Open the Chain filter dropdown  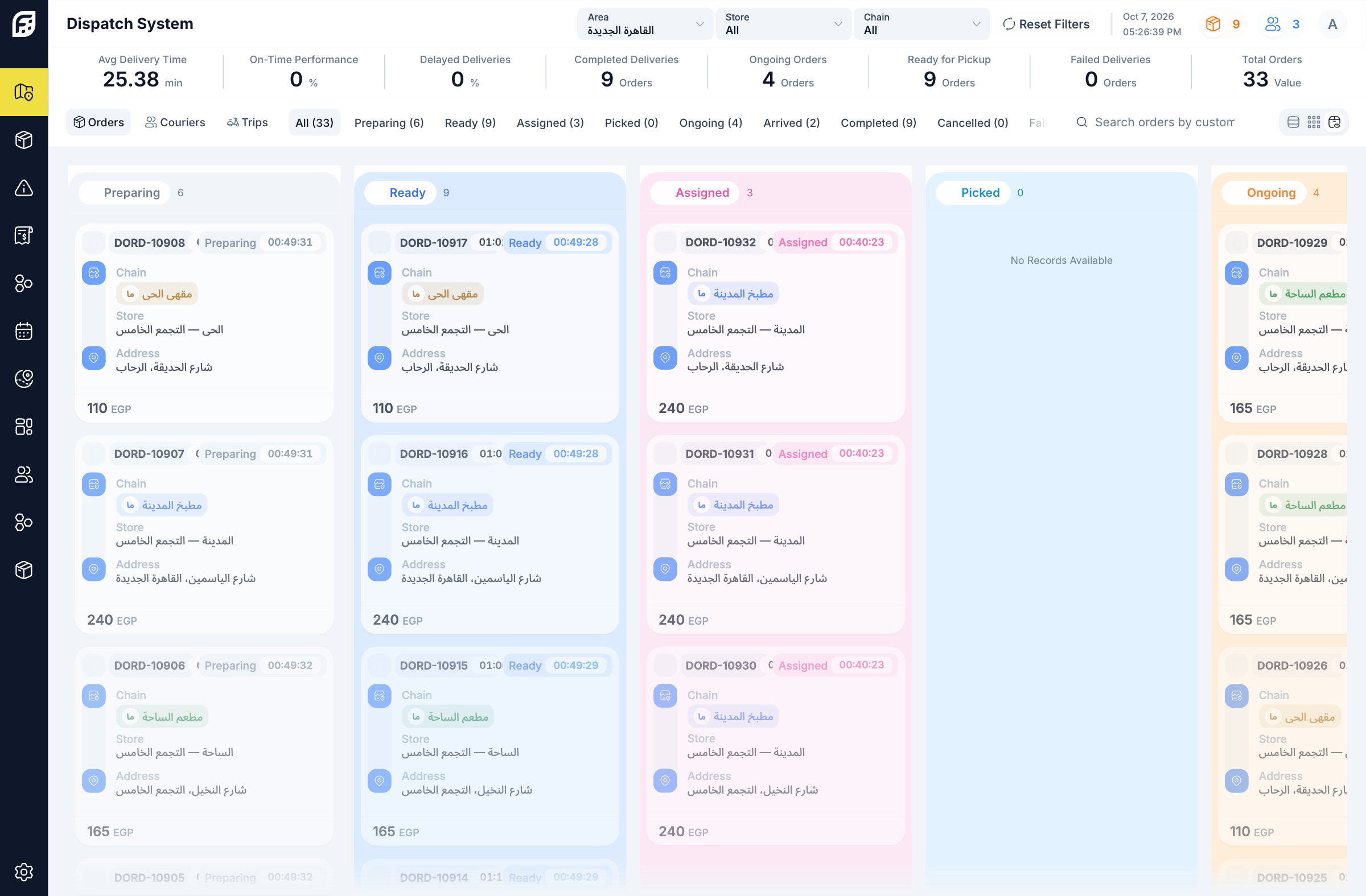(921, 24)
